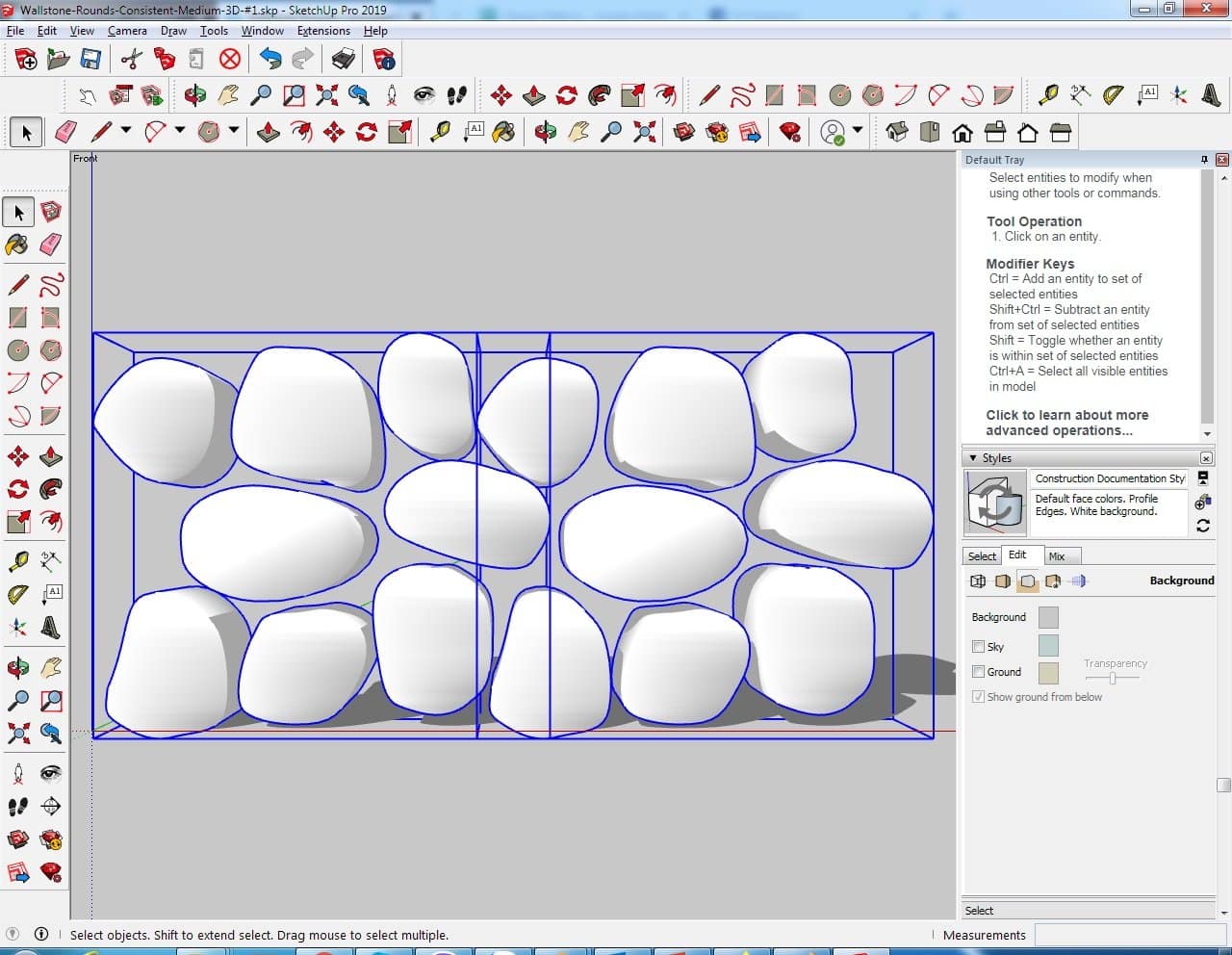Click the Save file icon
The height and width of the screenshot is (955, 1232).
tap(90, 60)
